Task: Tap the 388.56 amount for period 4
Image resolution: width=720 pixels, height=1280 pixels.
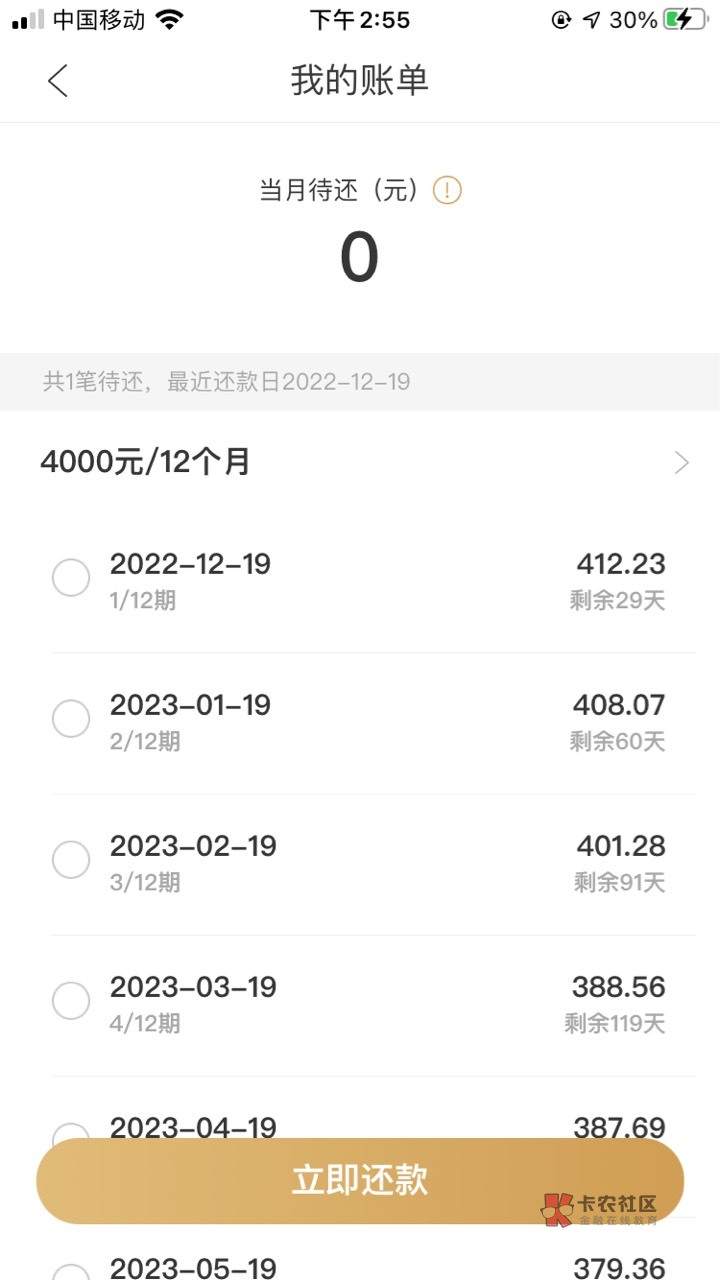Action: (618, 987)
